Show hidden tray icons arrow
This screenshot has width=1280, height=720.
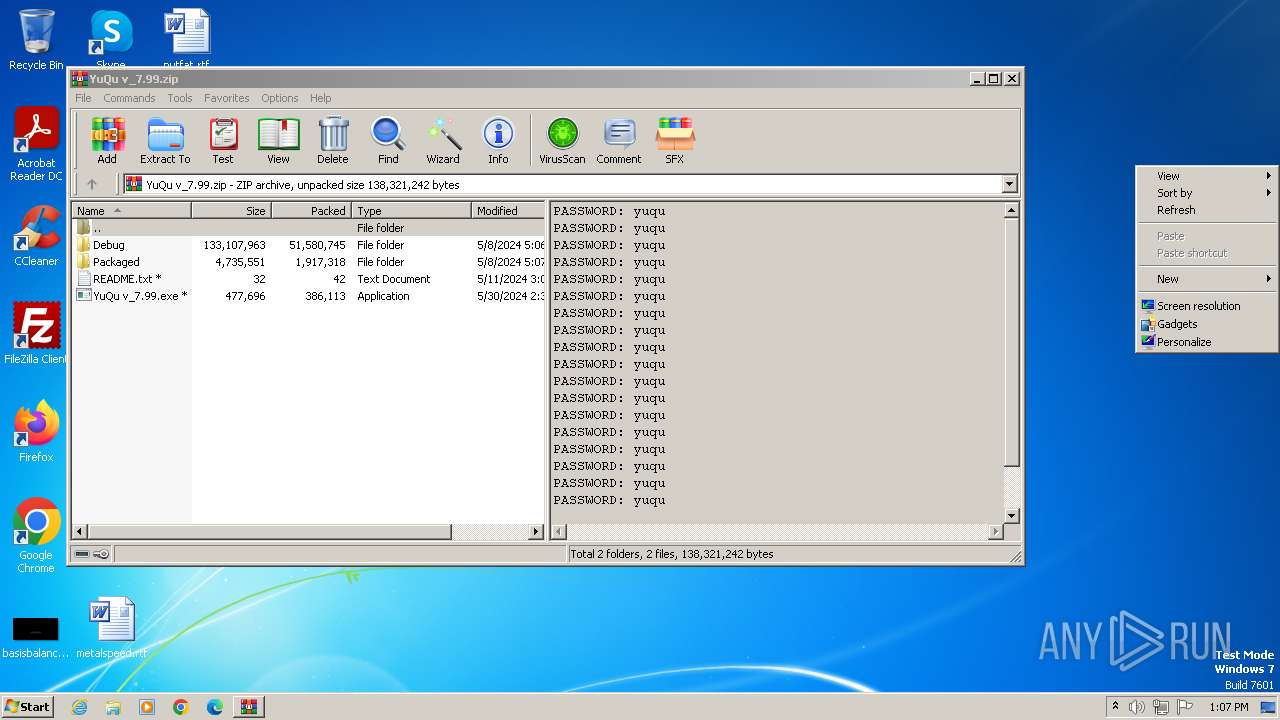click(1115, 707)
